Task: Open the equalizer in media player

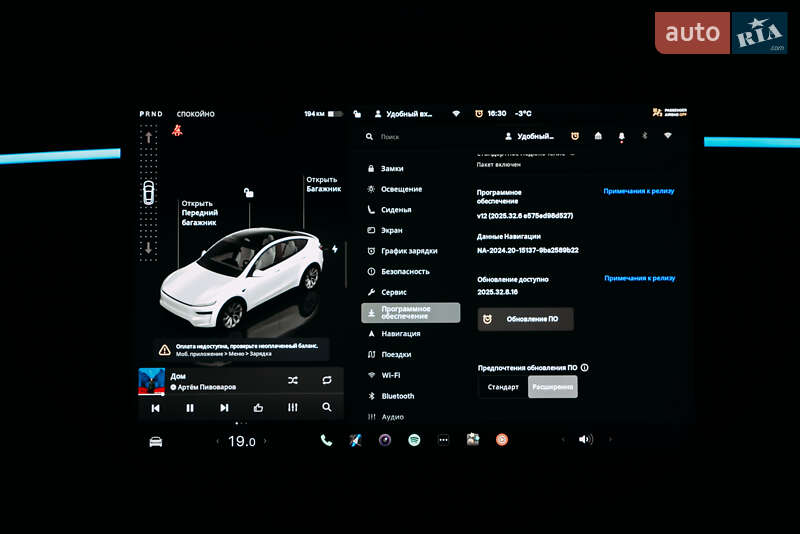Action: 292,407
